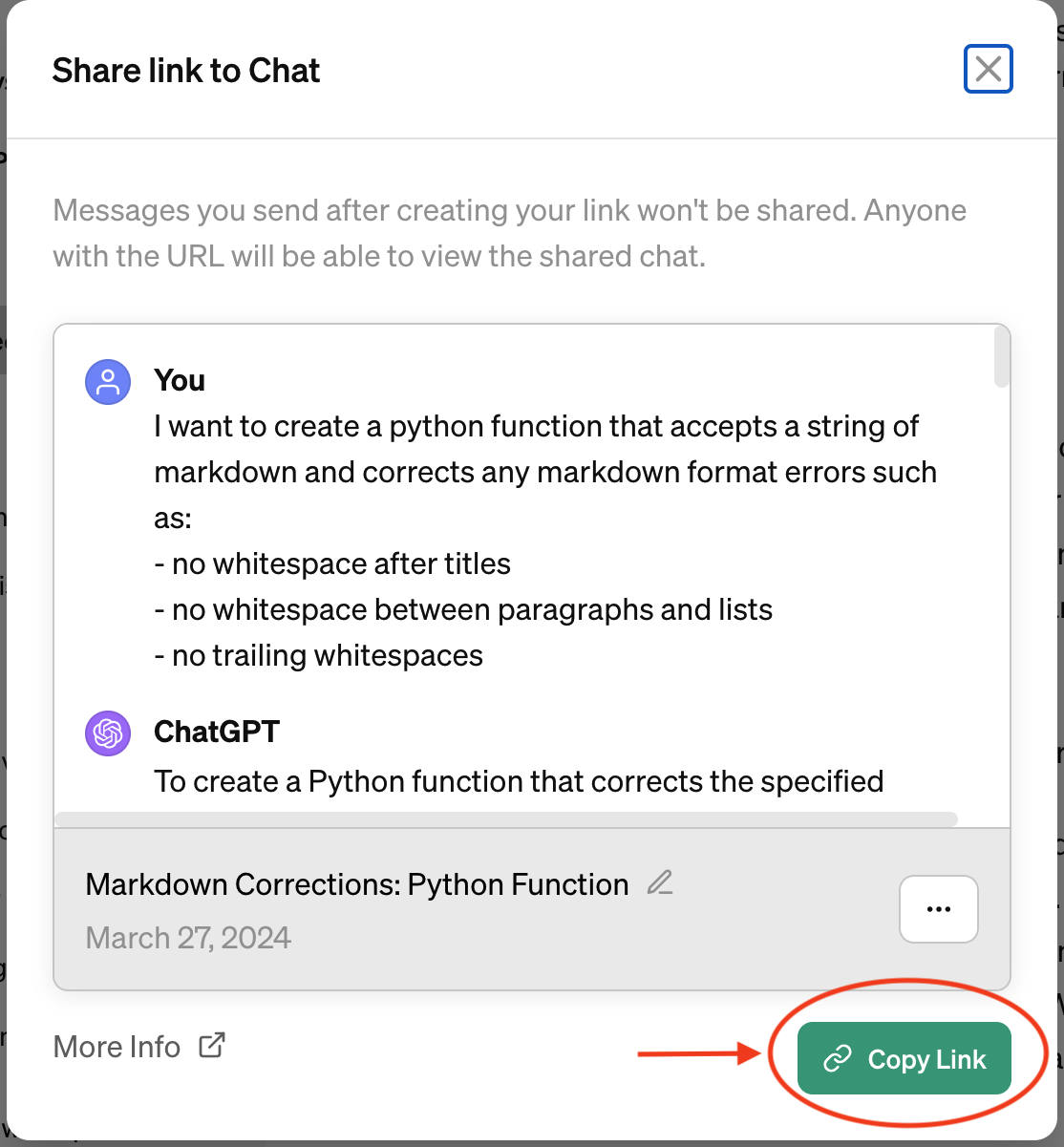Close the Share link to Chat dialog
This screenshot has height=1147, width=1064.
pos(989,69)
